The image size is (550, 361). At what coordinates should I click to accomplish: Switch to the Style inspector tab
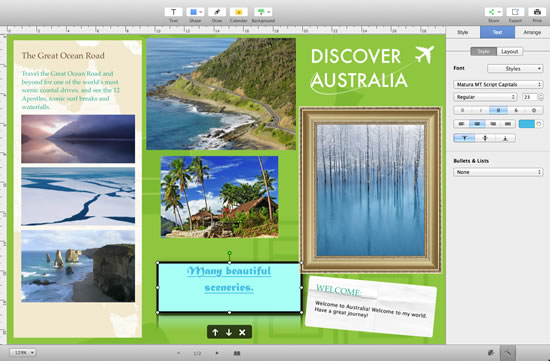coord(463,32)
